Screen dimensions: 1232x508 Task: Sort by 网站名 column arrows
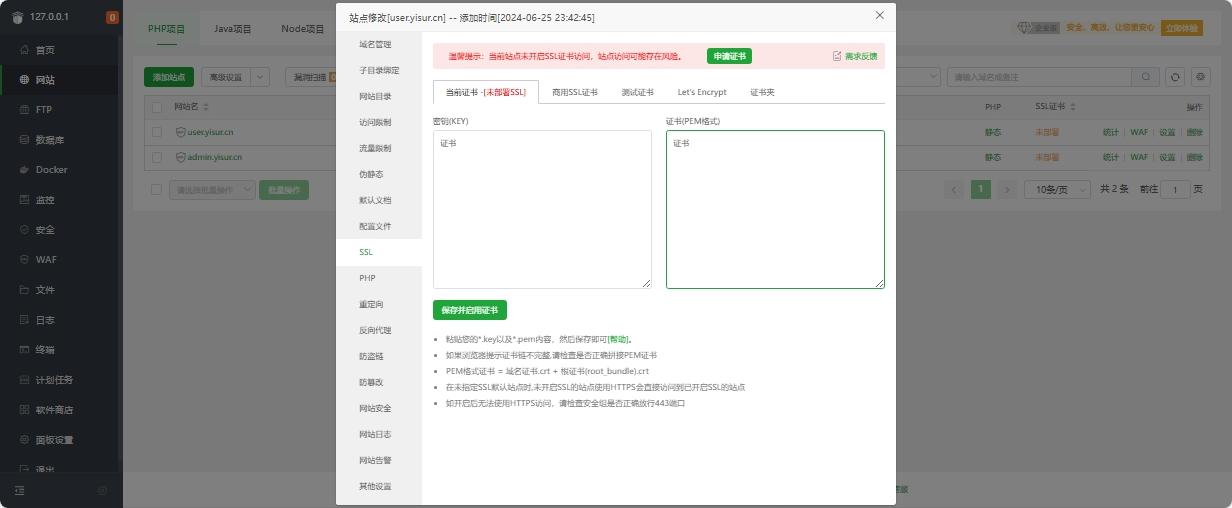[207, 106]
